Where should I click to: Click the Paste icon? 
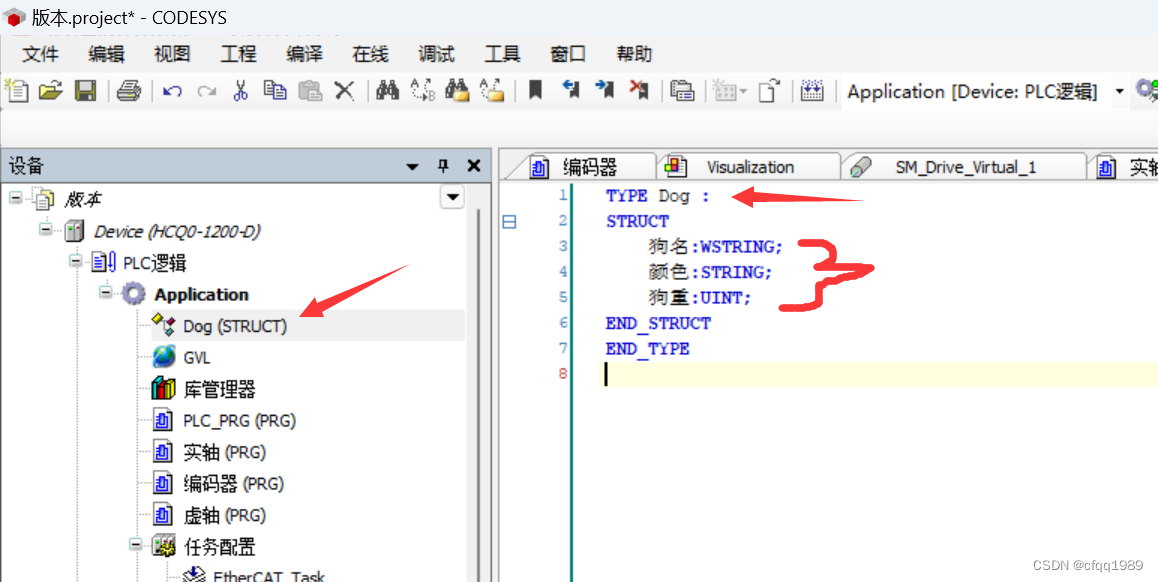coord(311,90)
